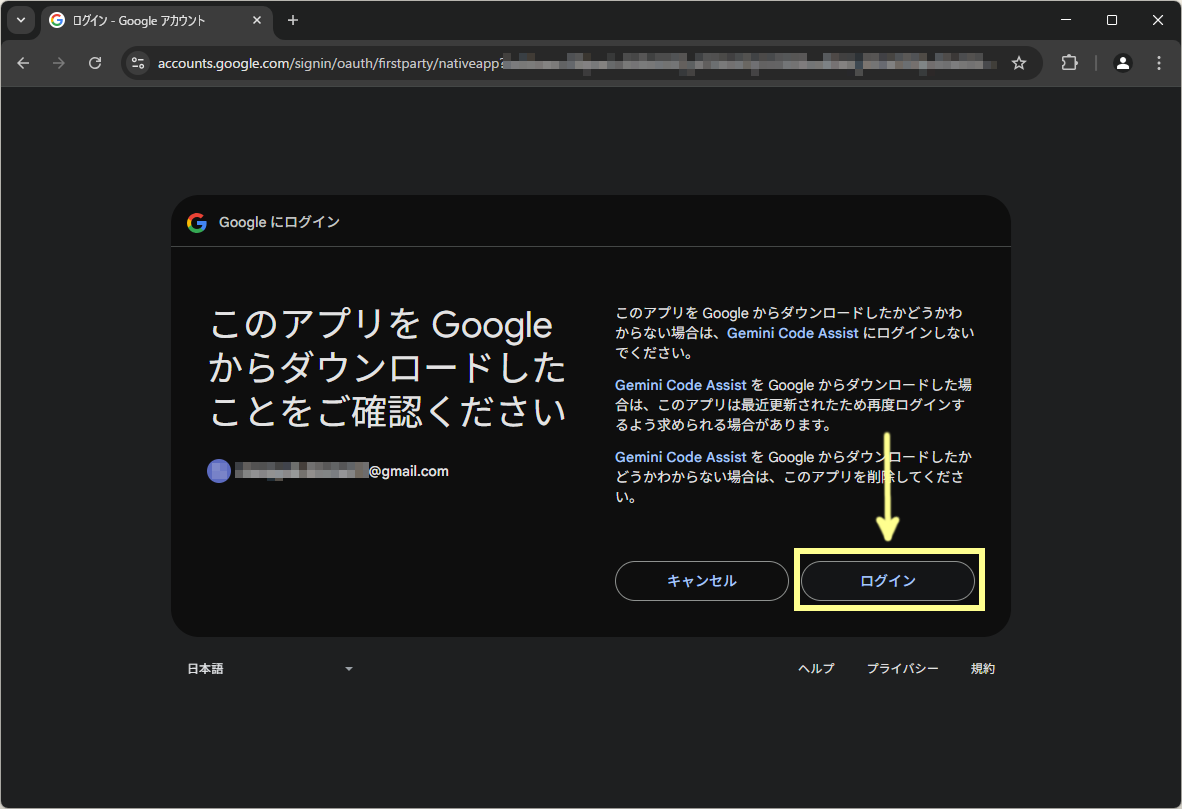The image size is (1182, 809).
Task: Open the Chrome extensions puzzle icon
Action: click(x=1069, y=62)
